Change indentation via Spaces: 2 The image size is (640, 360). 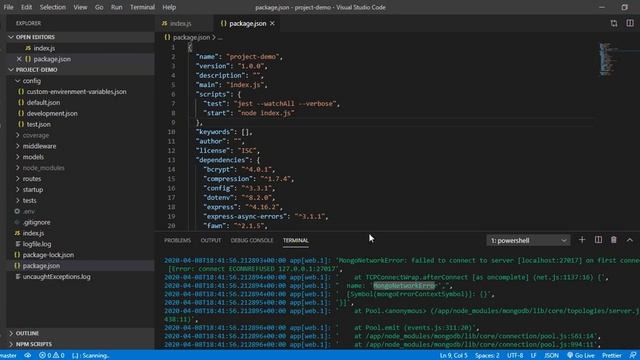tap(487, 356)
